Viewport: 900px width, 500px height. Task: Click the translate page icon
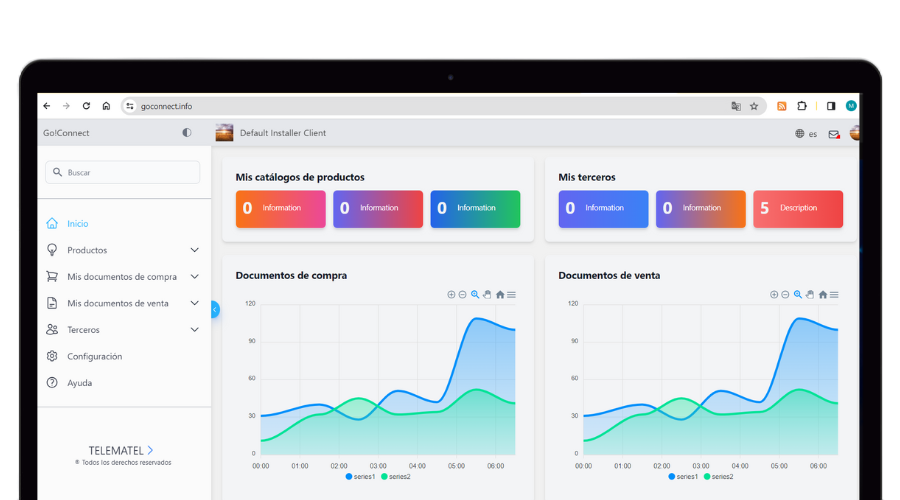[x=736, y=106]
